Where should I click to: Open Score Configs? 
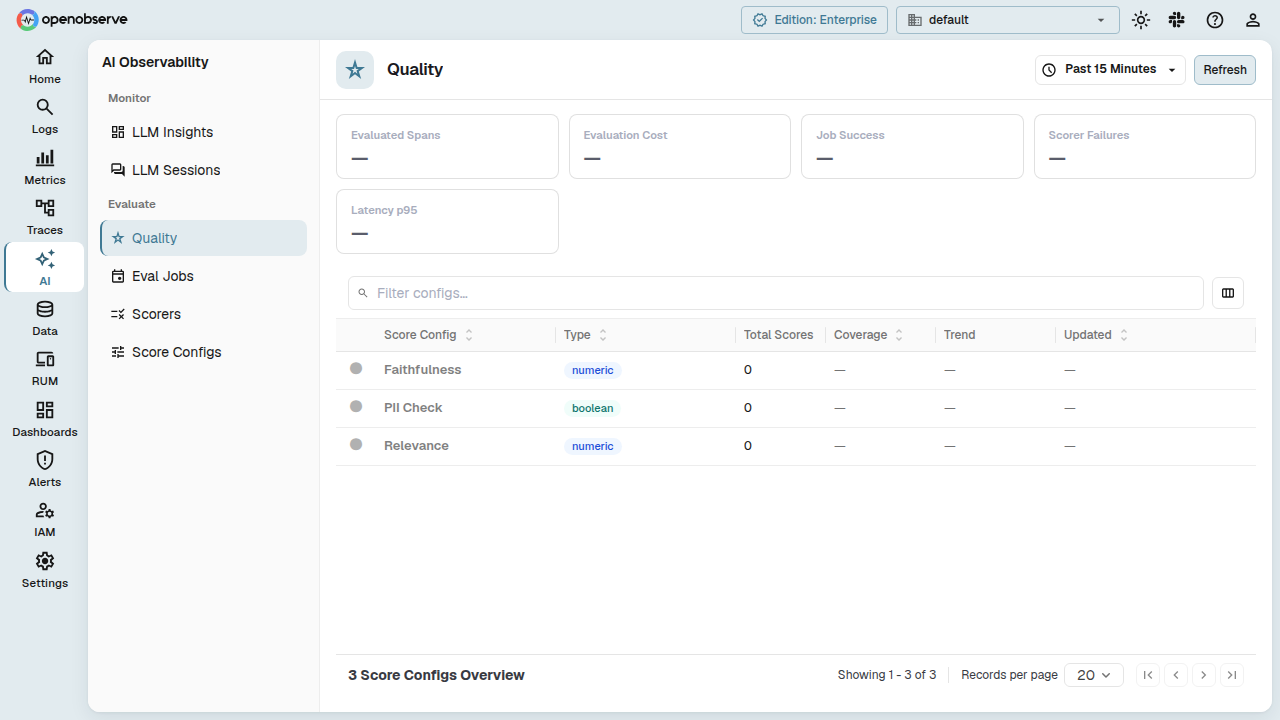[203, 352]
